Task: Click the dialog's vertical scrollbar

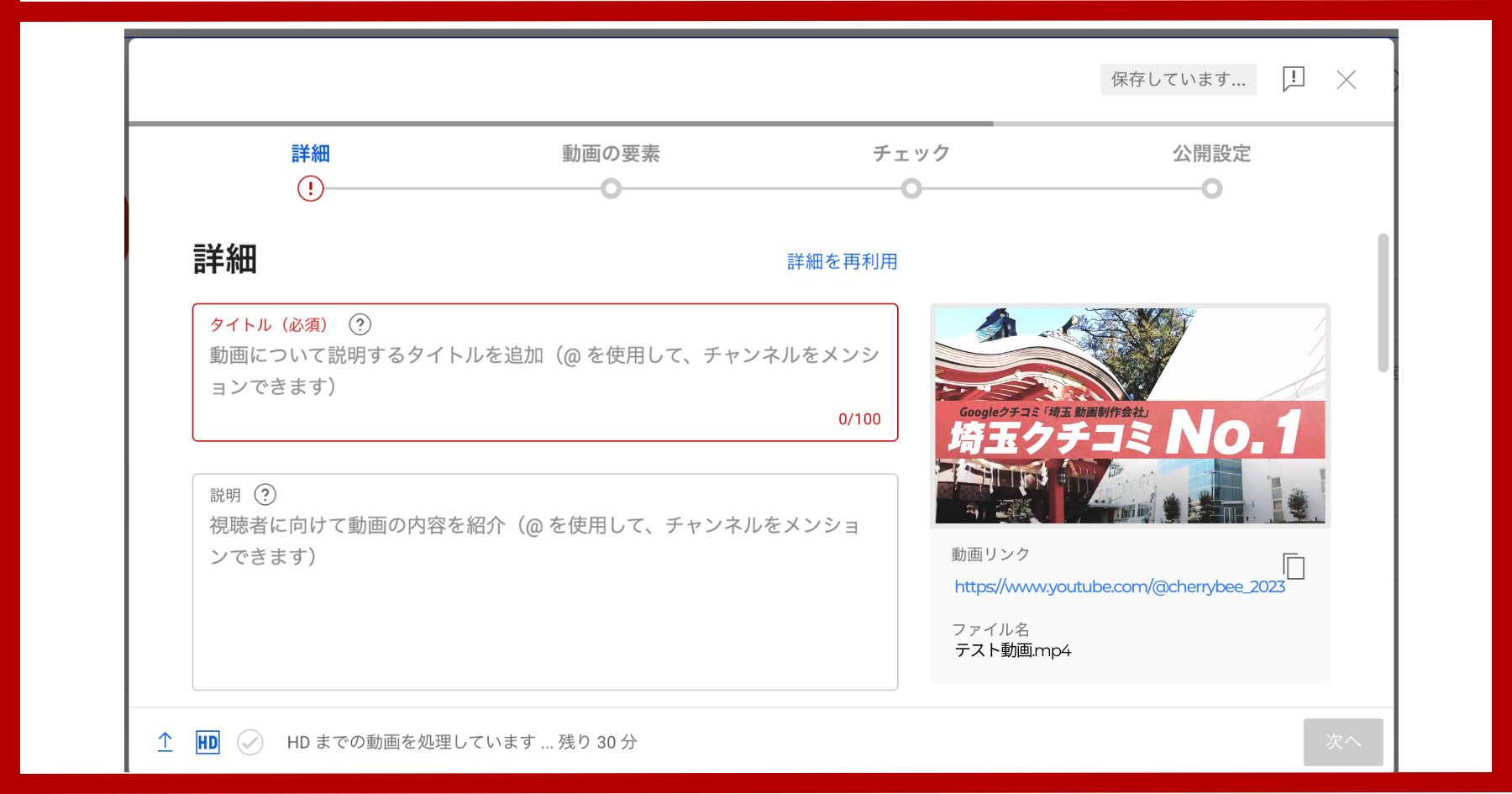Action: coord(1383,302)
